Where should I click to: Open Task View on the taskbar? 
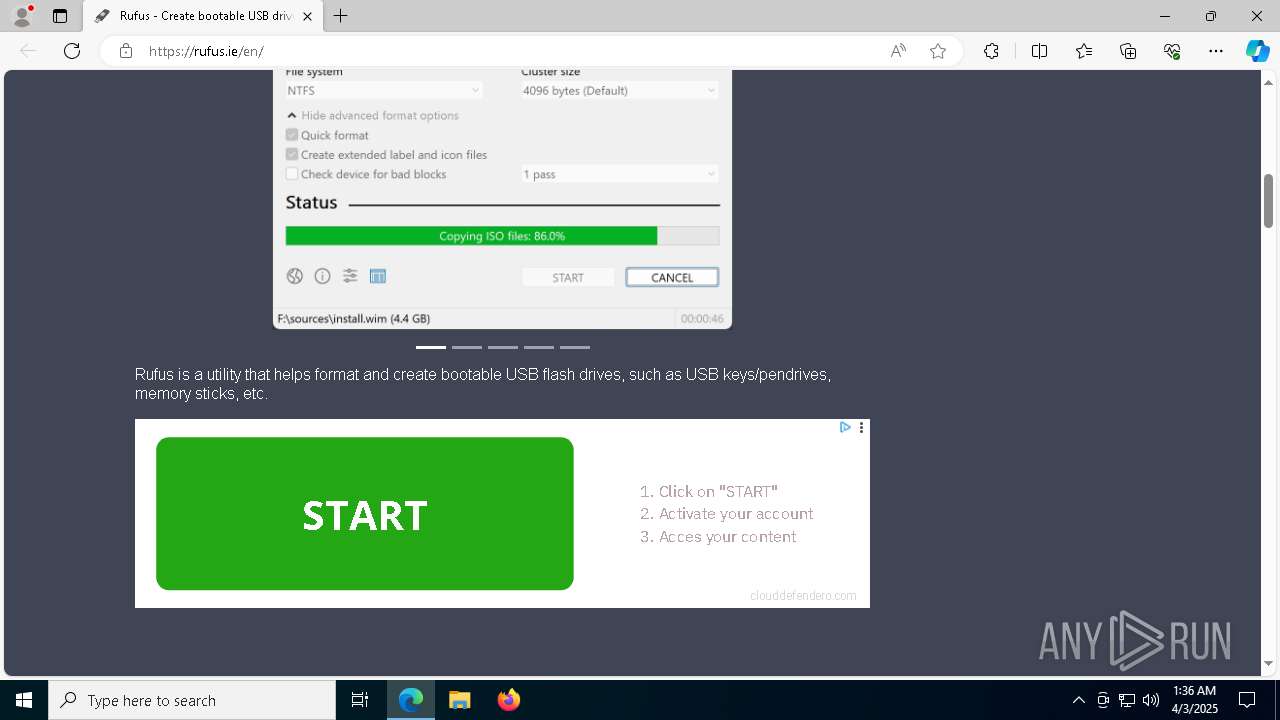click(360, 700)
